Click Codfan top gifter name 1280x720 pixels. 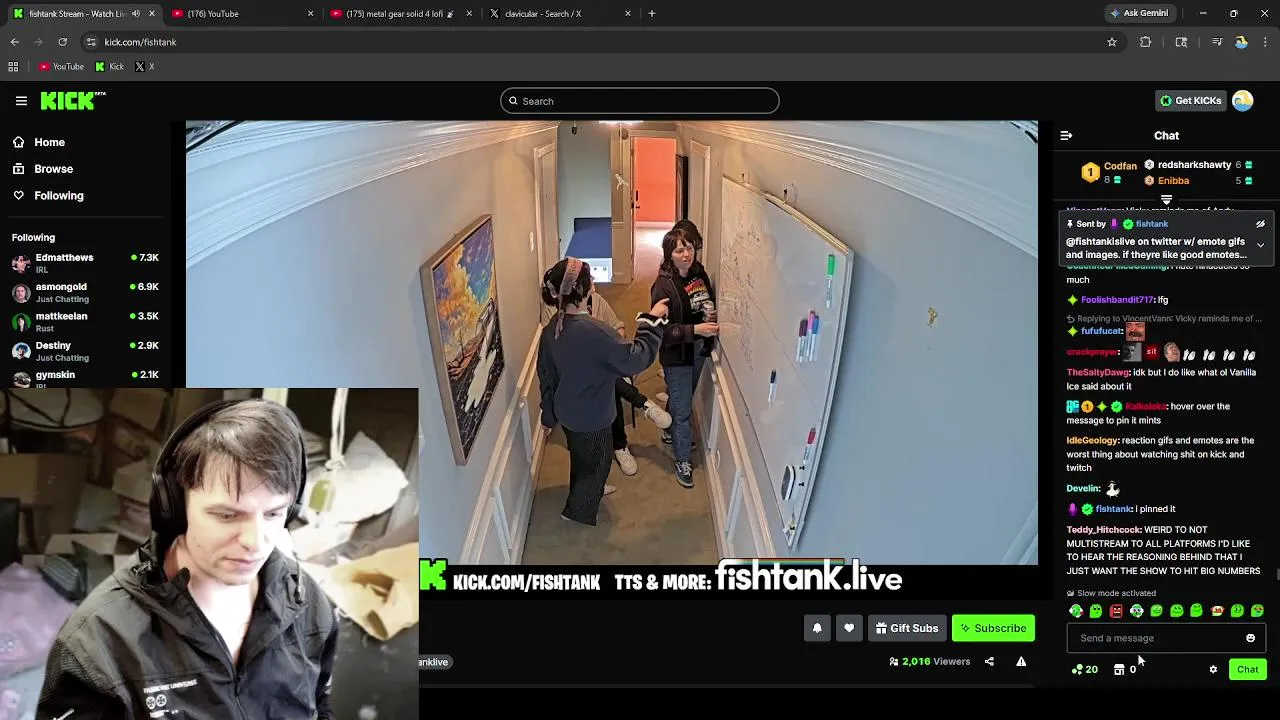click(x=1120, y=166)
